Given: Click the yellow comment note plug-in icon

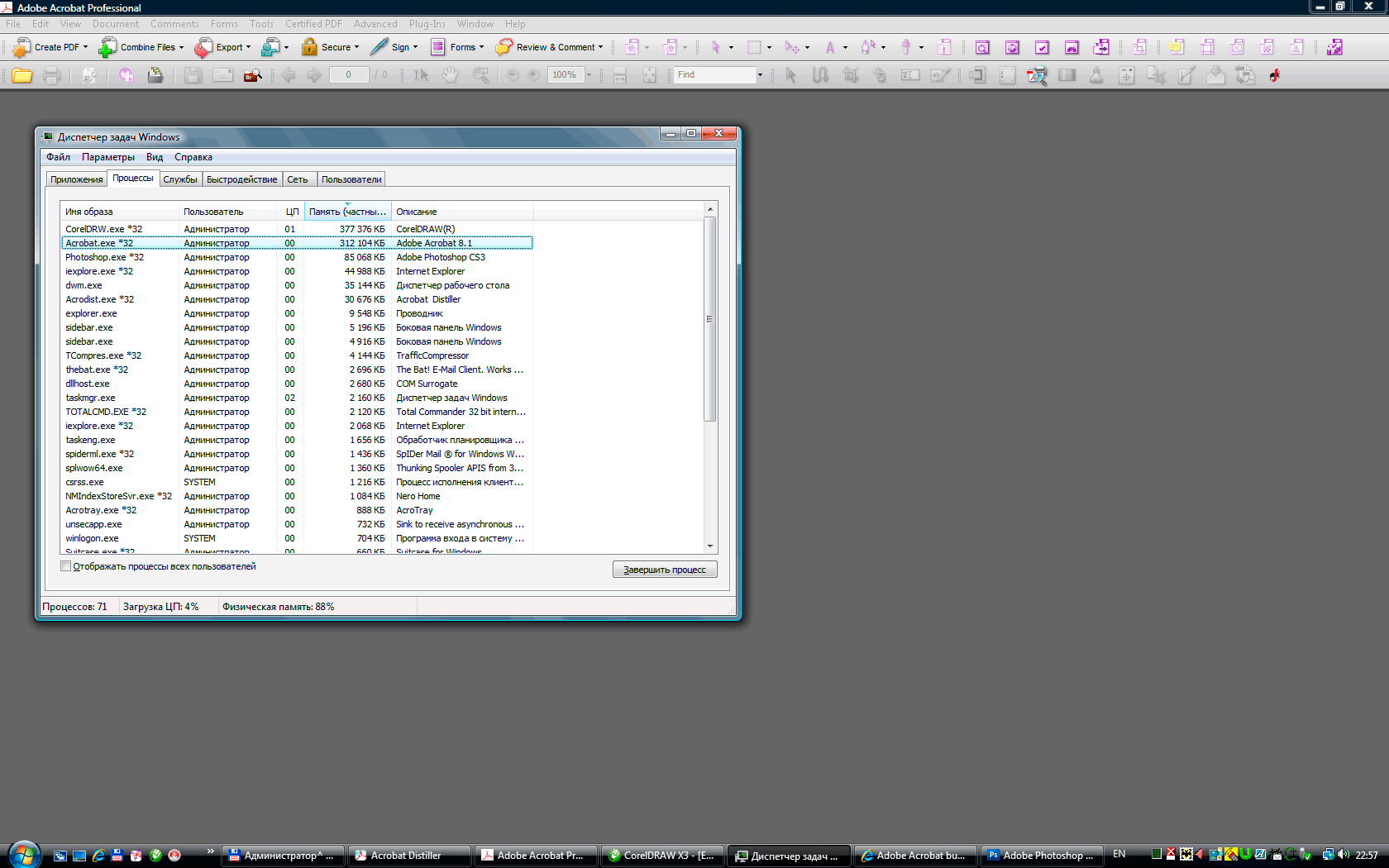Looking at the screenshot, I should point(1177,47).
